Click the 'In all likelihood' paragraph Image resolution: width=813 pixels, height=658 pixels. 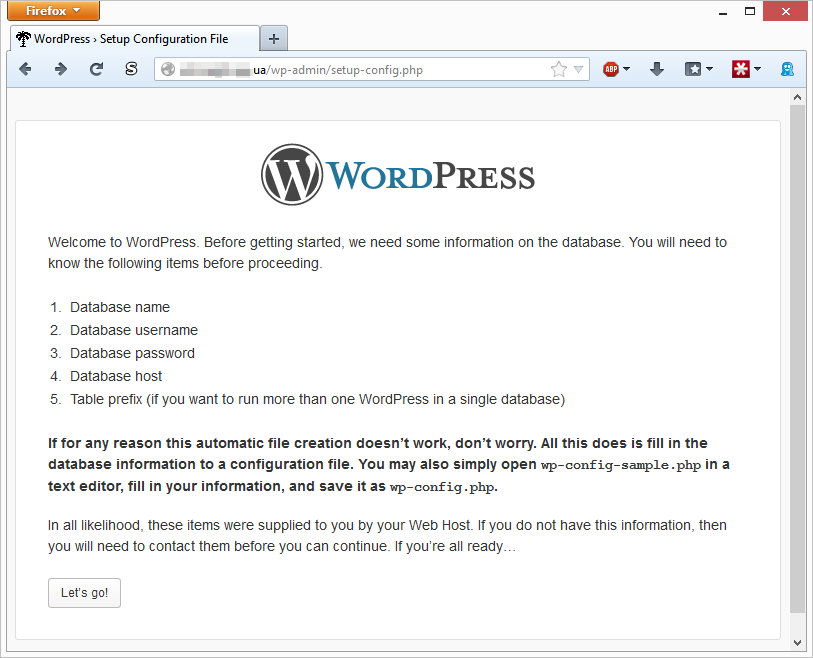point(387,536)
